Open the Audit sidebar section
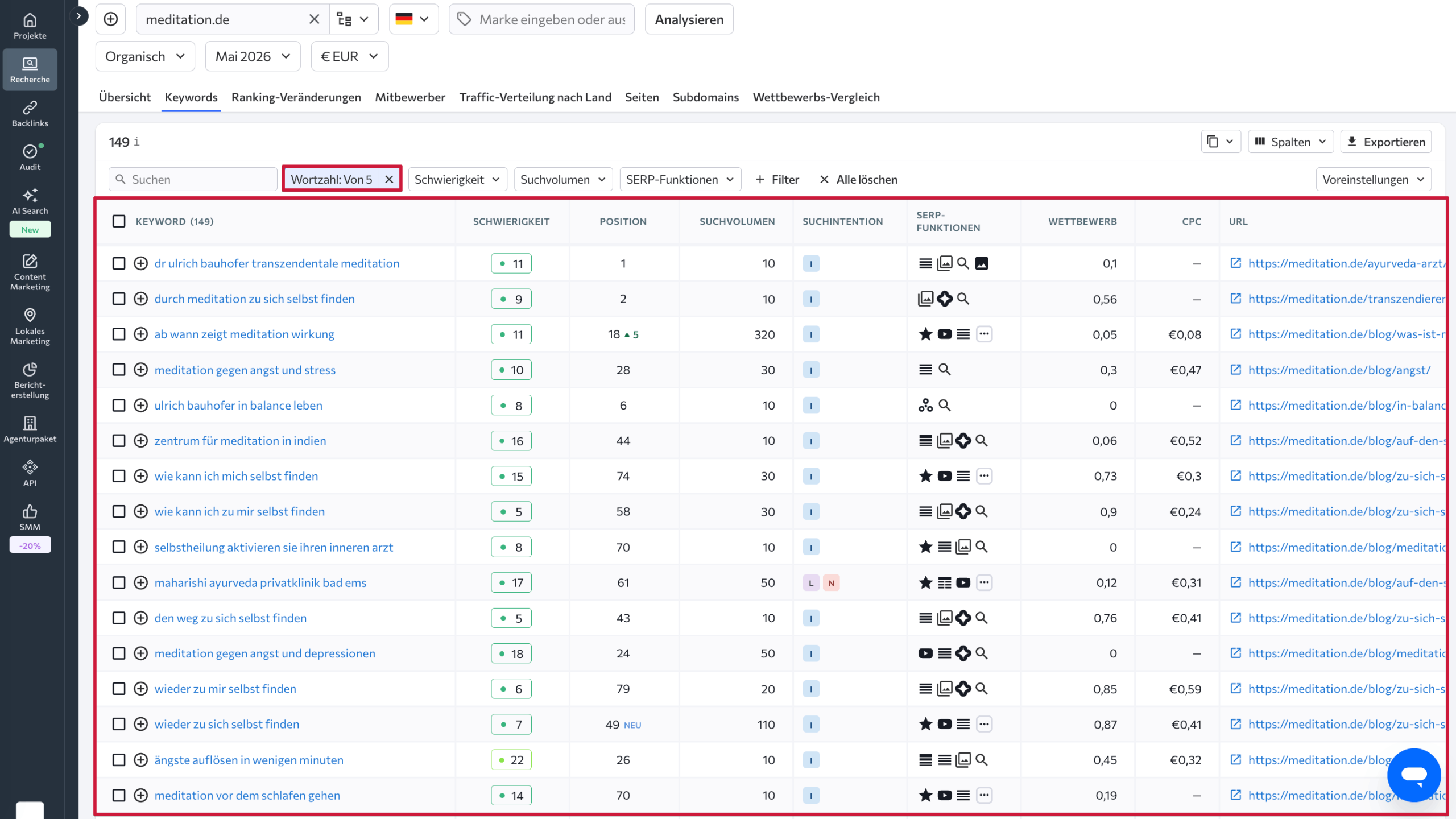Screen dimensions: 1456x819 30,158
